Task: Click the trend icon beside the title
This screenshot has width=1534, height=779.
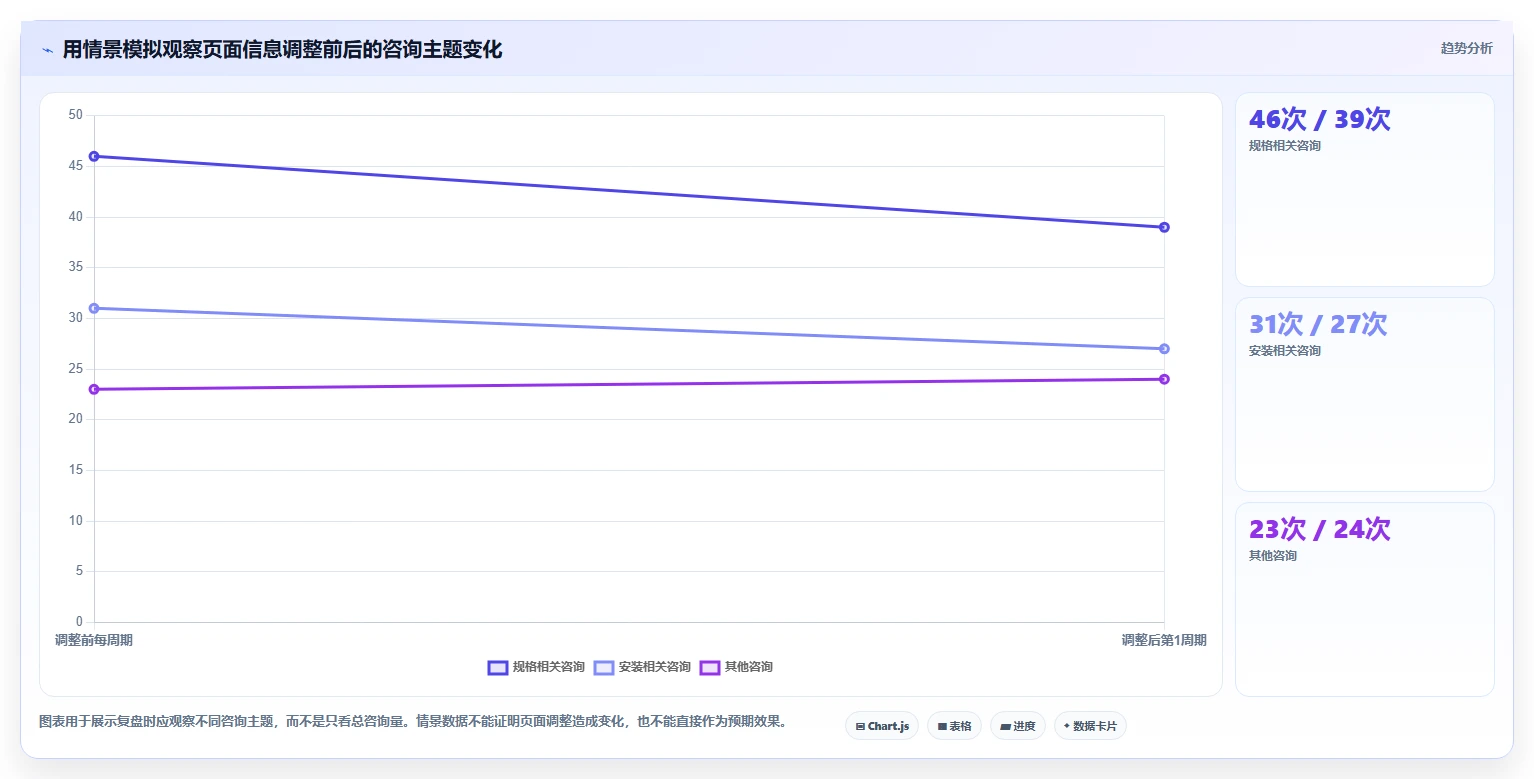Action: tap(47, 50)
